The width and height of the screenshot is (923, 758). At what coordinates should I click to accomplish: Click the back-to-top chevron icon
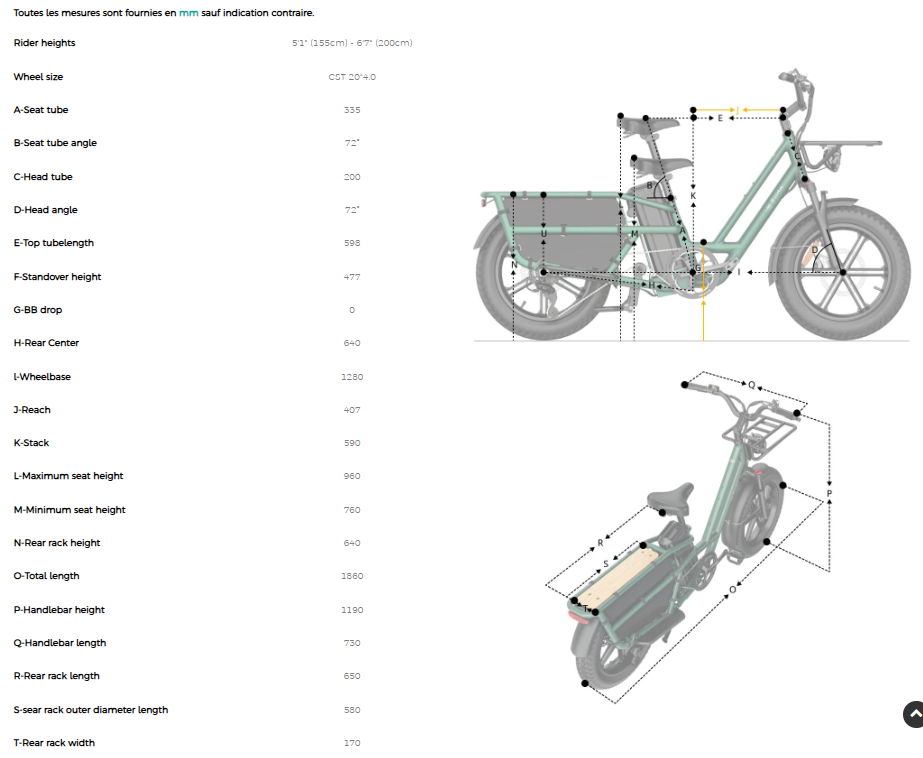[x=908, y=715]
